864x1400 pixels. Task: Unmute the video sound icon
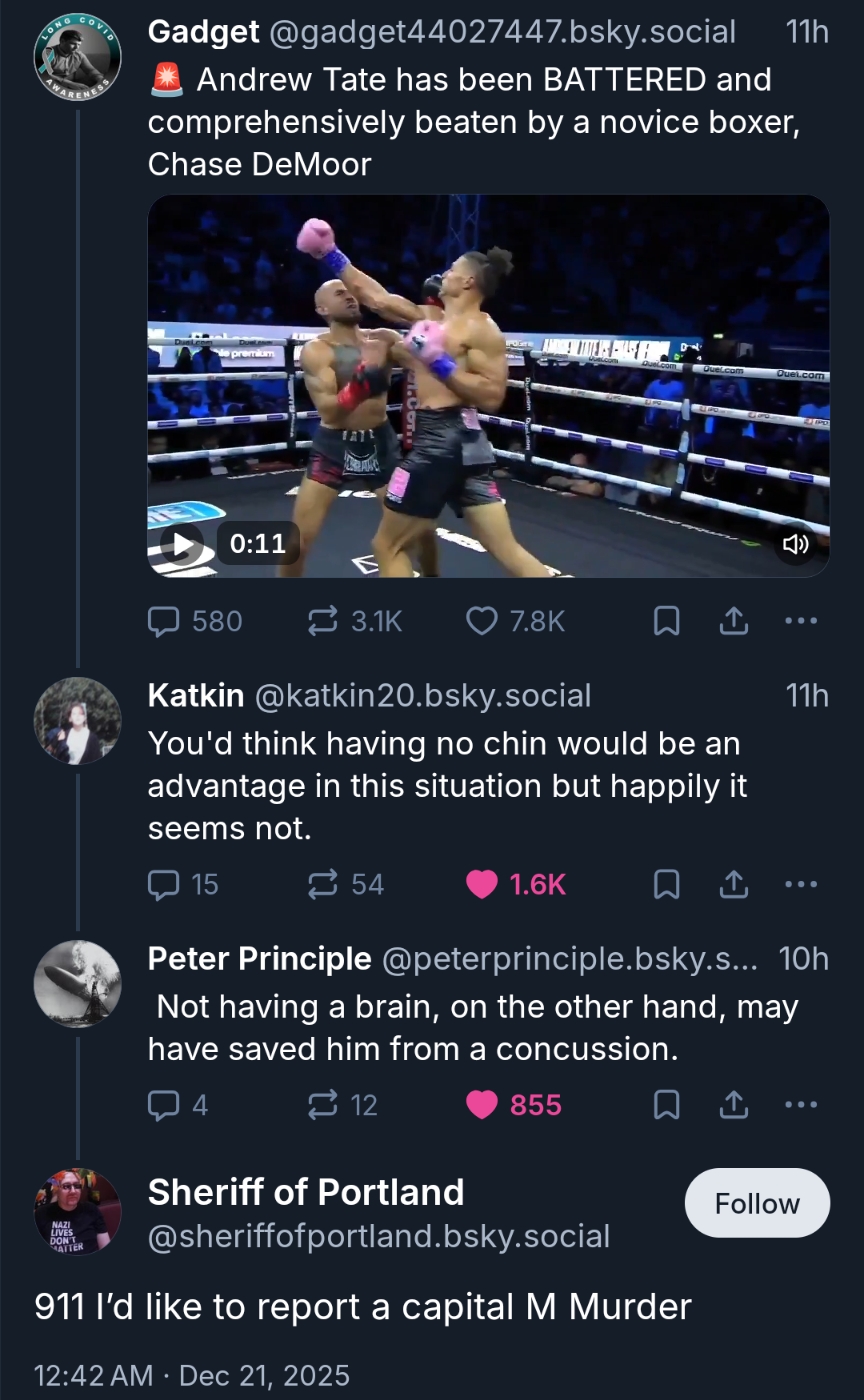[796, 544]
